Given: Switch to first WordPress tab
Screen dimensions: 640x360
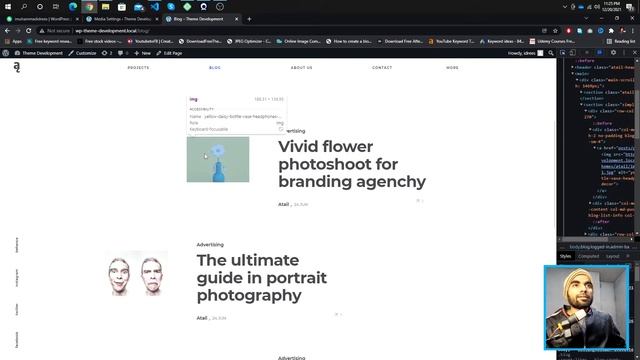Looking at the screenshot, I should [x=42, y=19].
